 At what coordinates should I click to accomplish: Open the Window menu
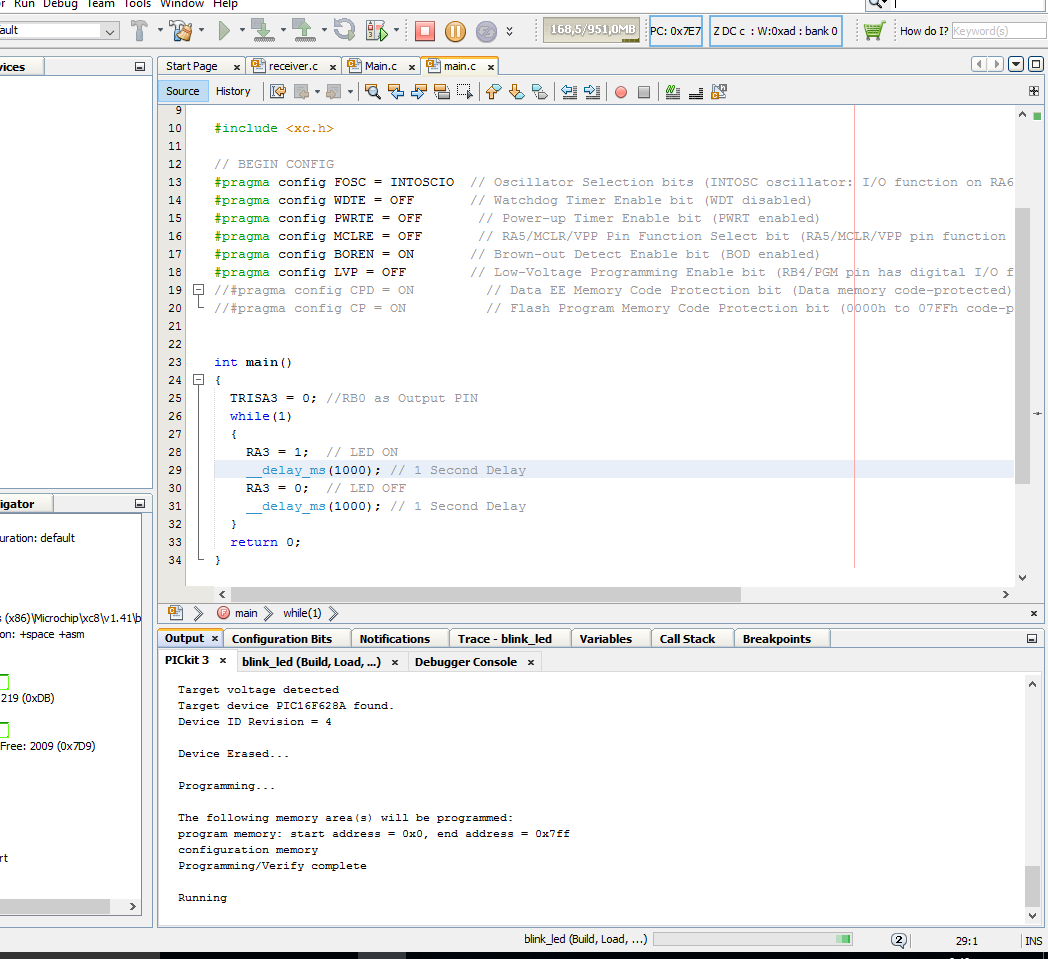[182, 4]
